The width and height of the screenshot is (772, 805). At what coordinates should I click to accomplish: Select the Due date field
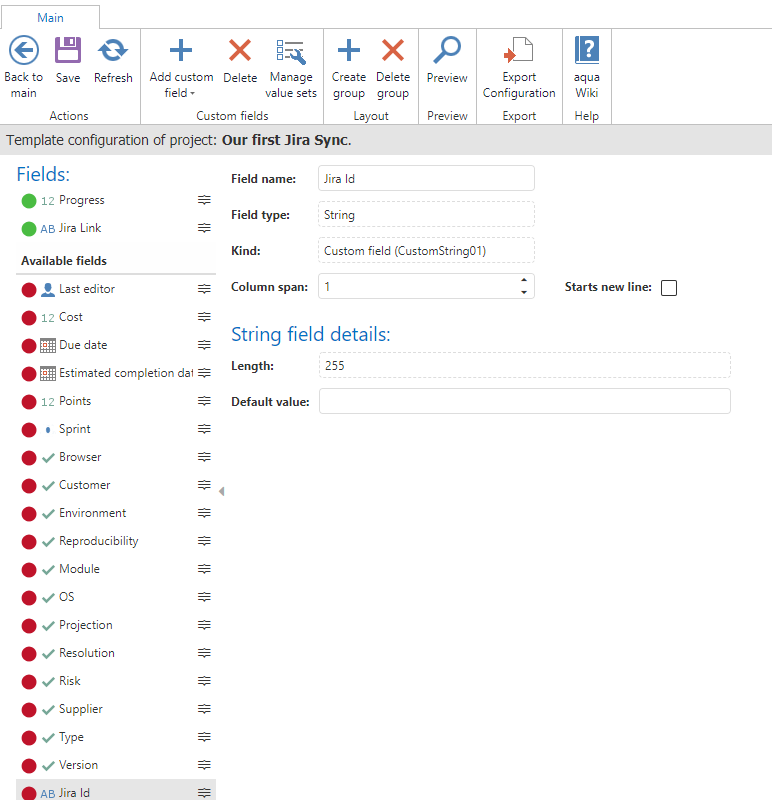(83, 345)
